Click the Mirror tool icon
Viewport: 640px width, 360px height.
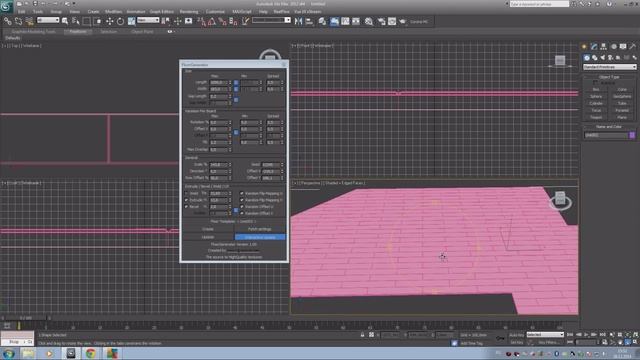pos(298,21)
